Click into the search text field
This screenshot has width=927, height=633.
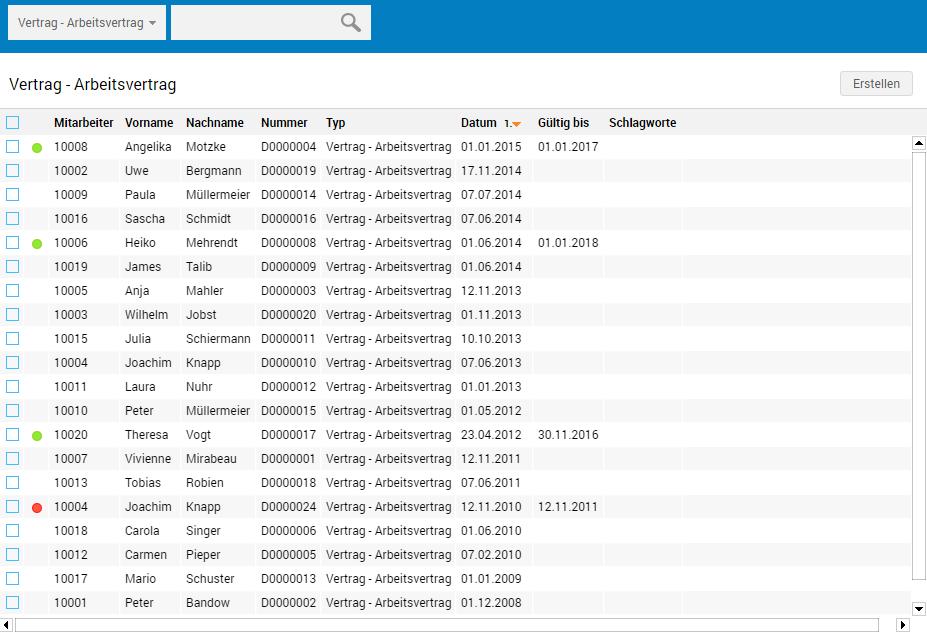tap(252, 23)
